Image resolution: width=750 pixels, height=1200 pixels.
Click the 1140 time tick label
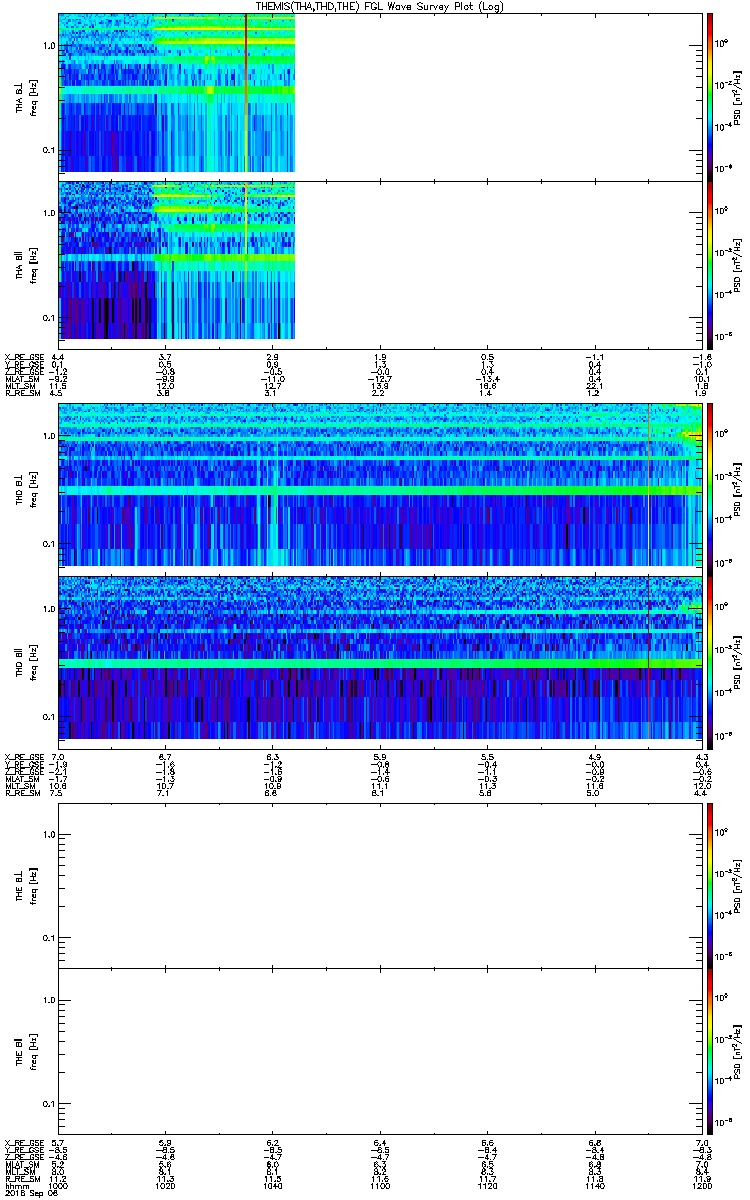coord(594,1187)
